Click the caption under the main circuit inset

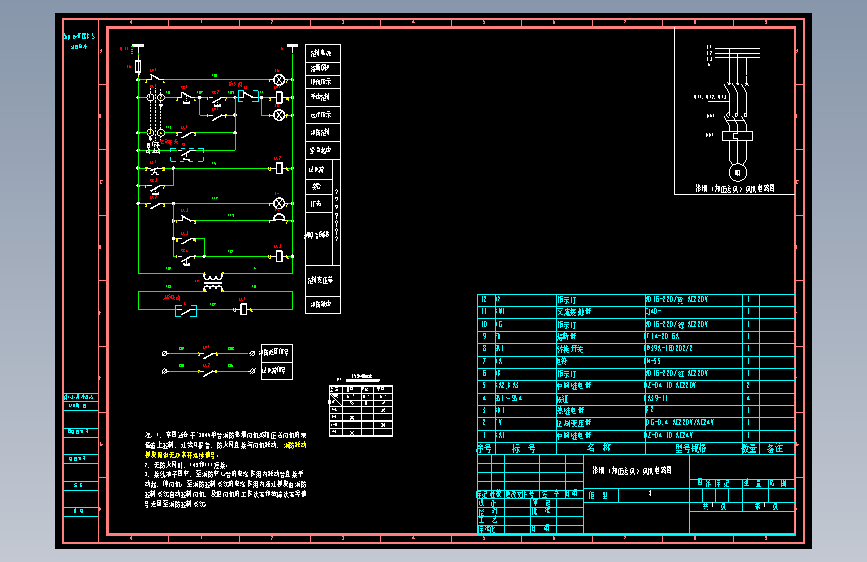(x=734, y=188)
